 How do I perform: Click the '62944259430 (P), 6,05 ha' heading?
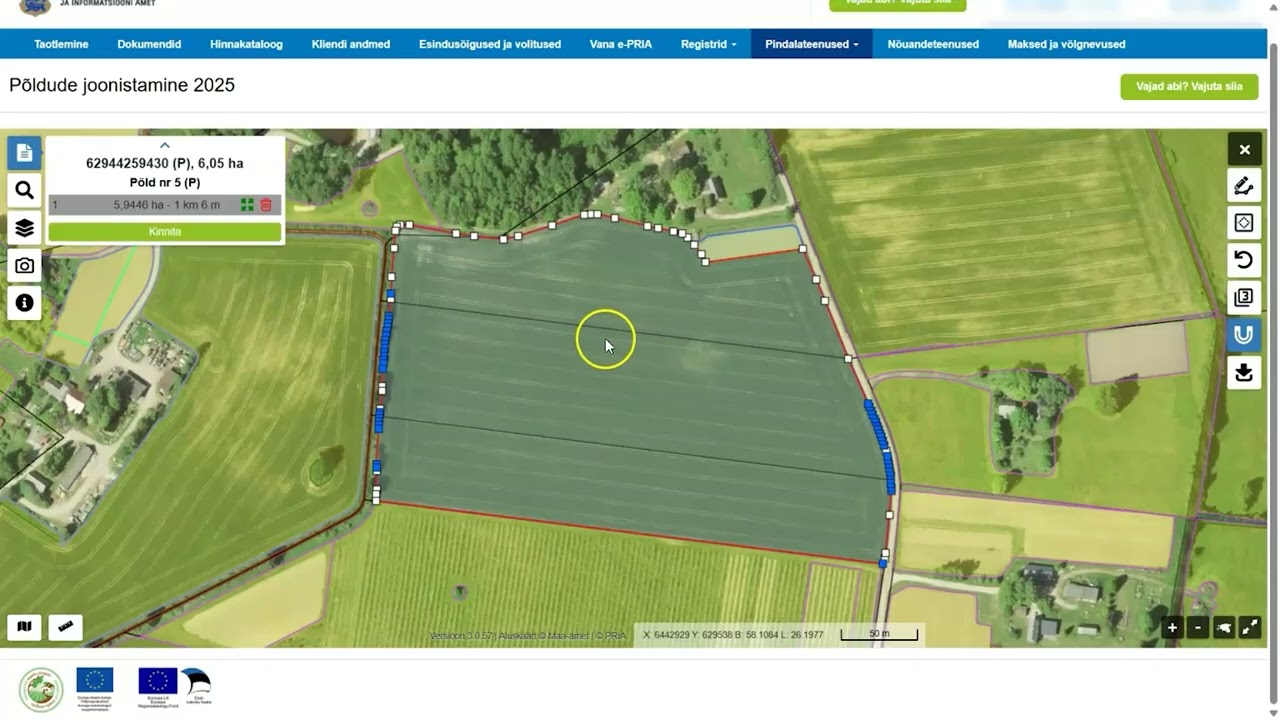point(165,163)
